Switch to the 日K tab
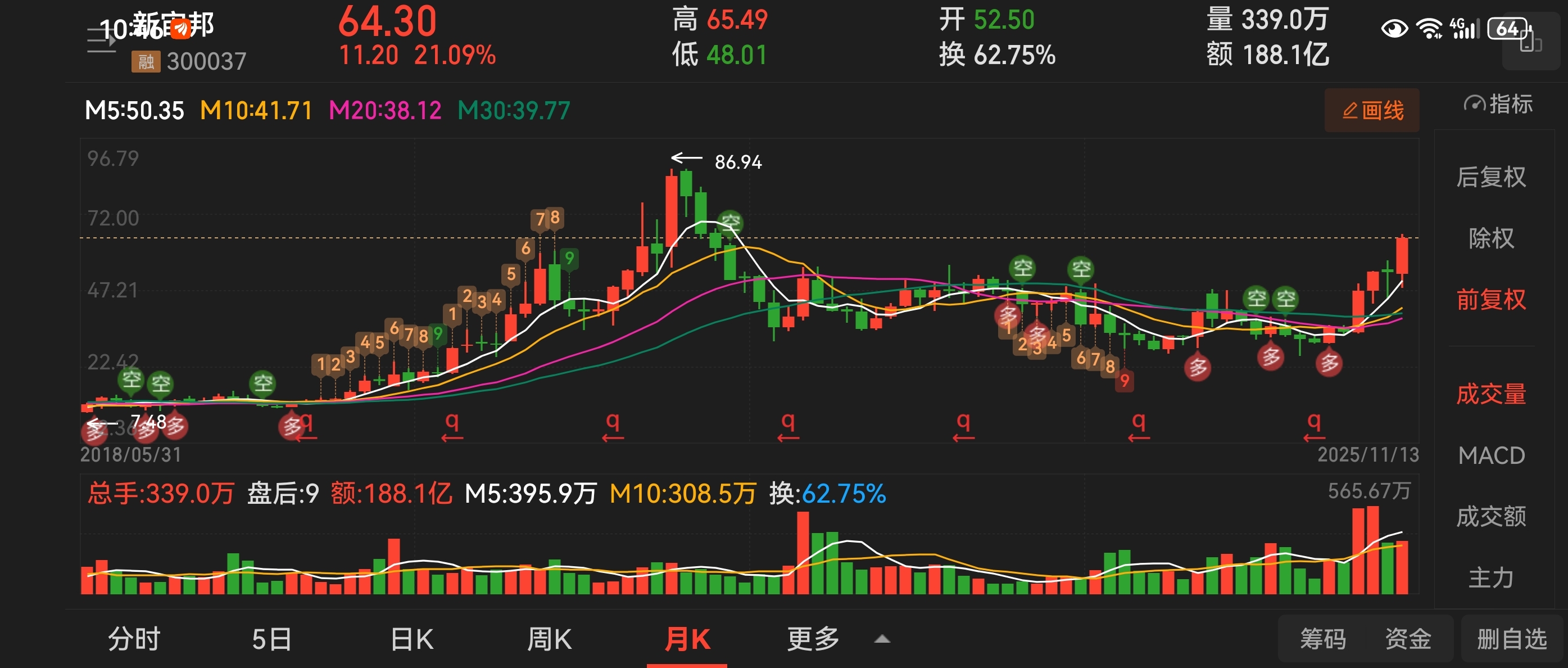 coord(412,639)
